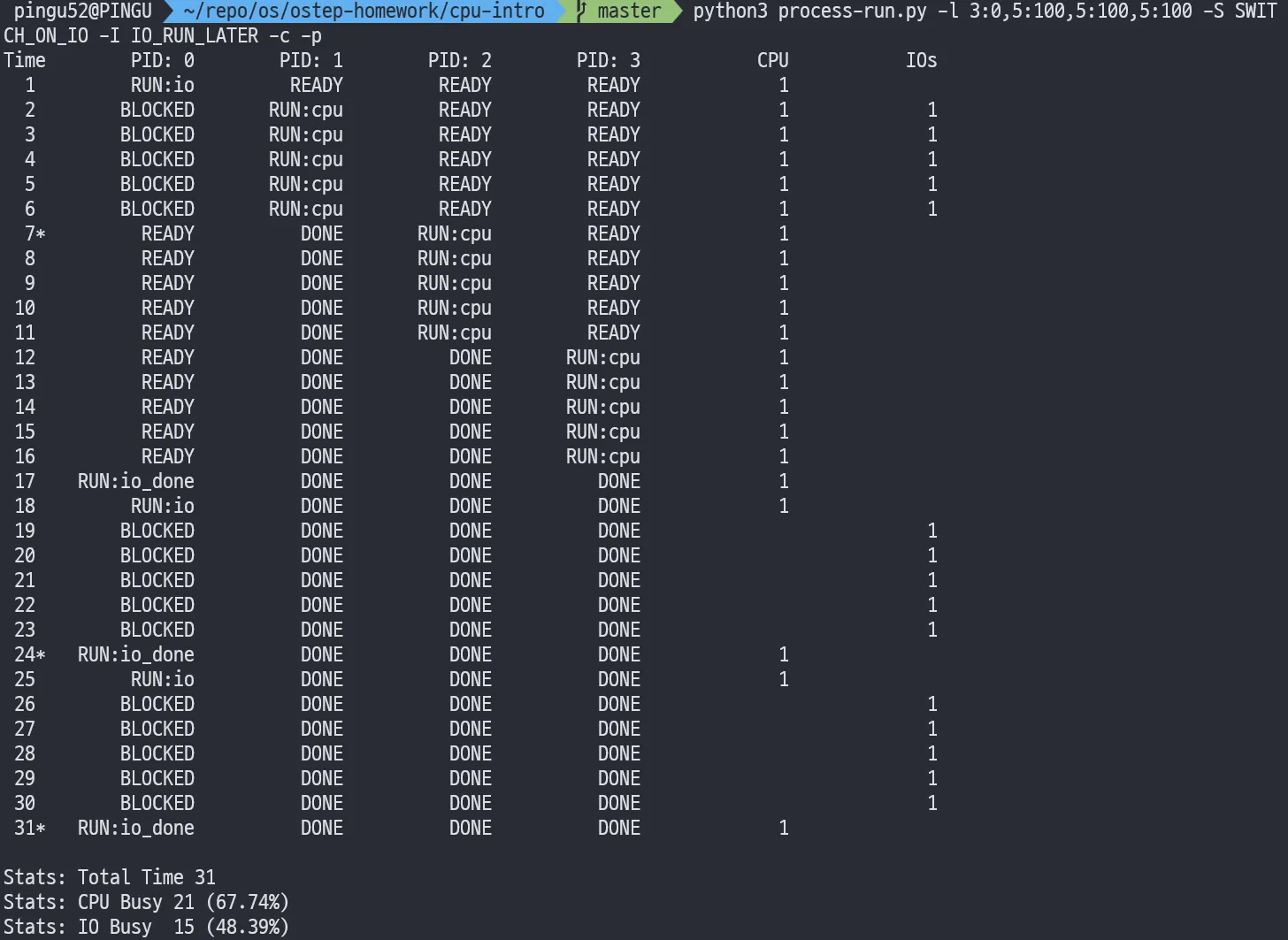
Task: Click DONE for PID 3 at time 17
Action: point(619,481)
